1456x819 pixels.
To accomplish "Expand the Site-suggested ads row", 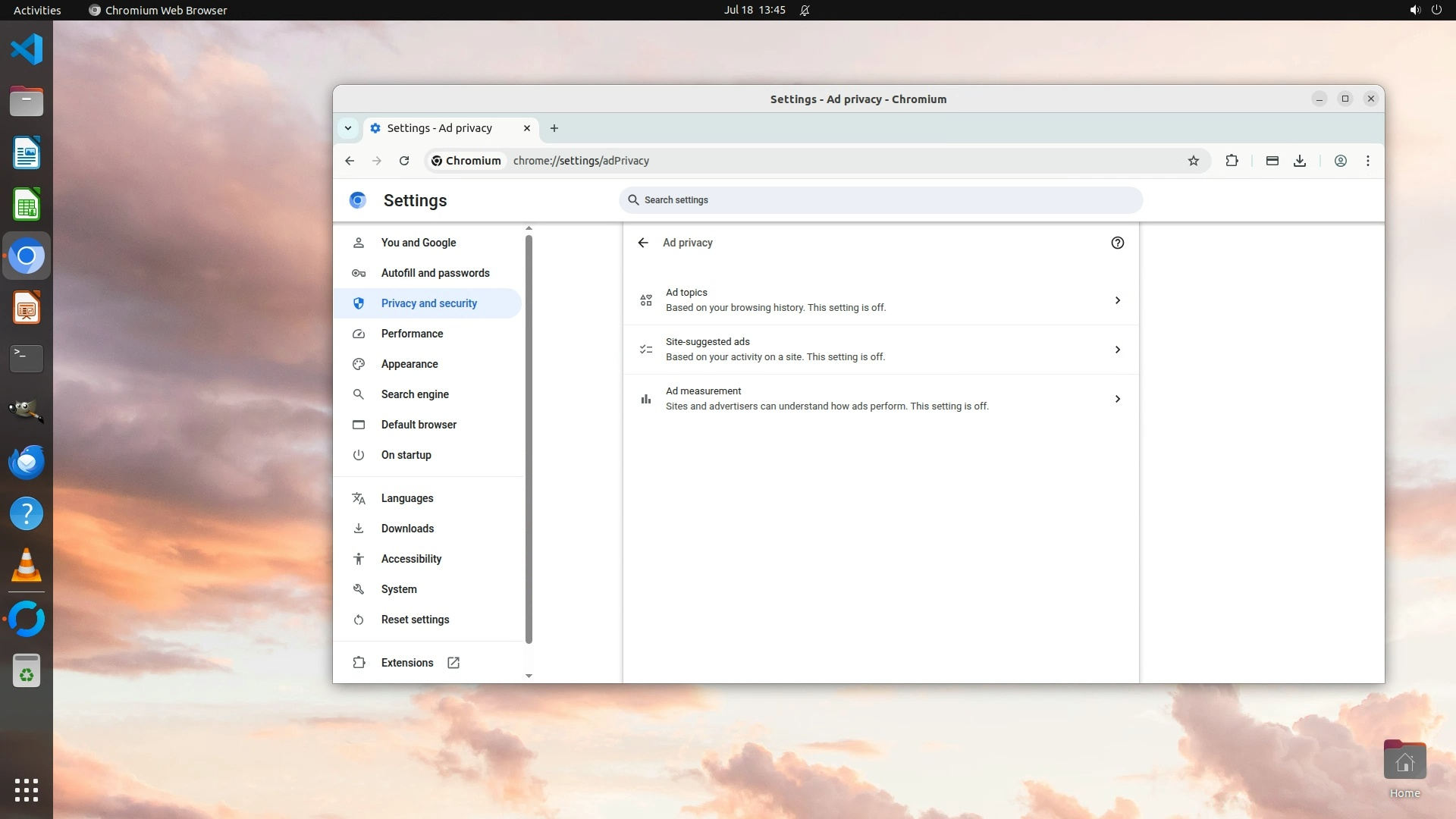I will tap(880, 350).
